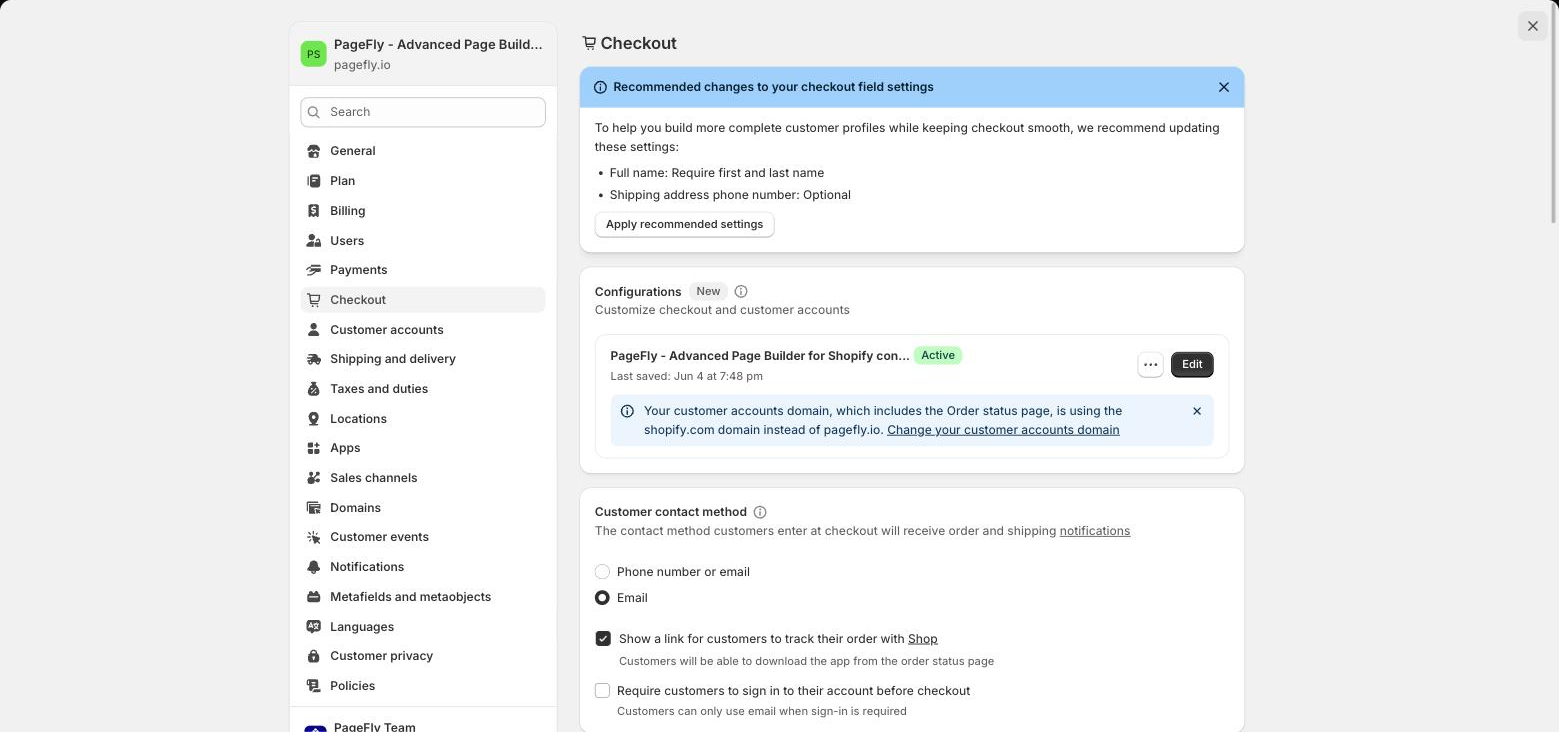
Task: Select the Email contact method radio
Action: pyautogui.click(x=602, y=598)
